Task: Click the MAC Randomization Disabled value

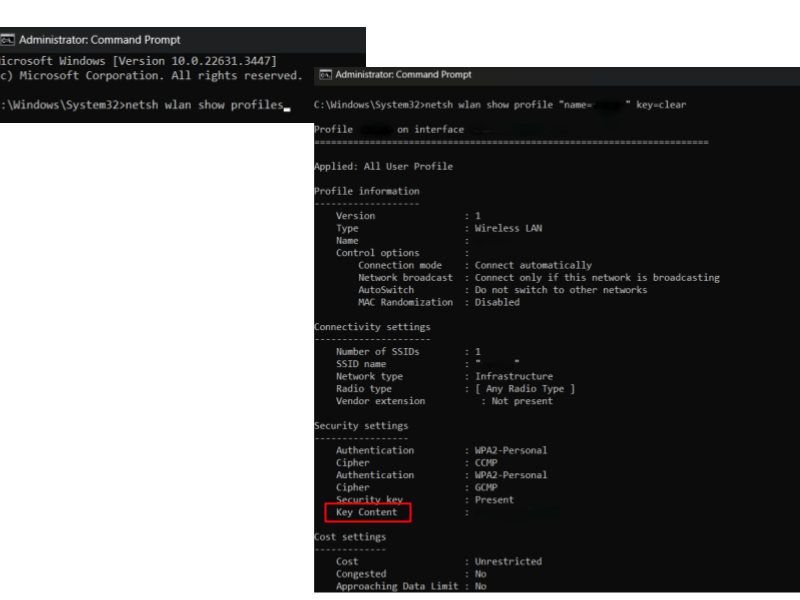Action: point(497,302)
